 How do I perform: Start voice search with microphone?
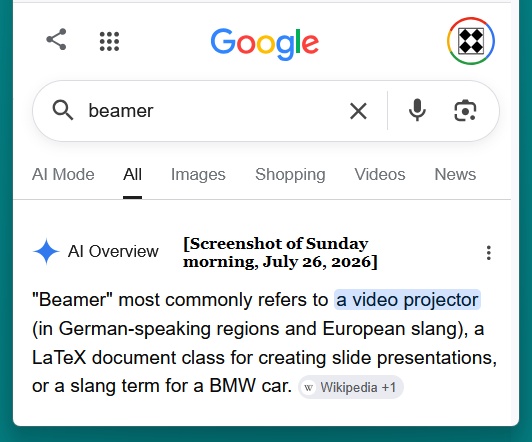pyautogui.click(x=417, y=110)
